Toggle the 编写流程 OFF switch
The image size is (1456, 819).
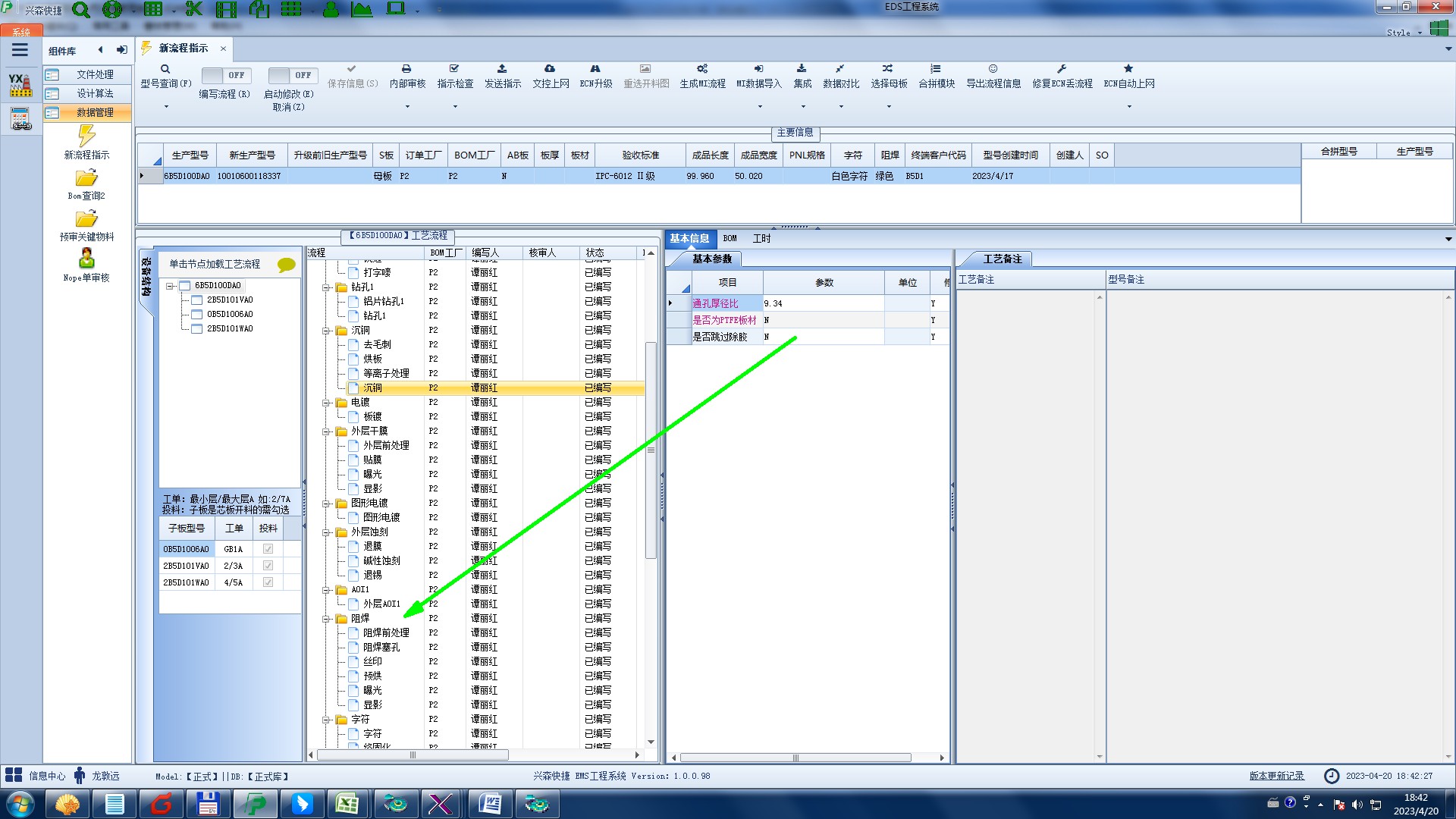224,75
